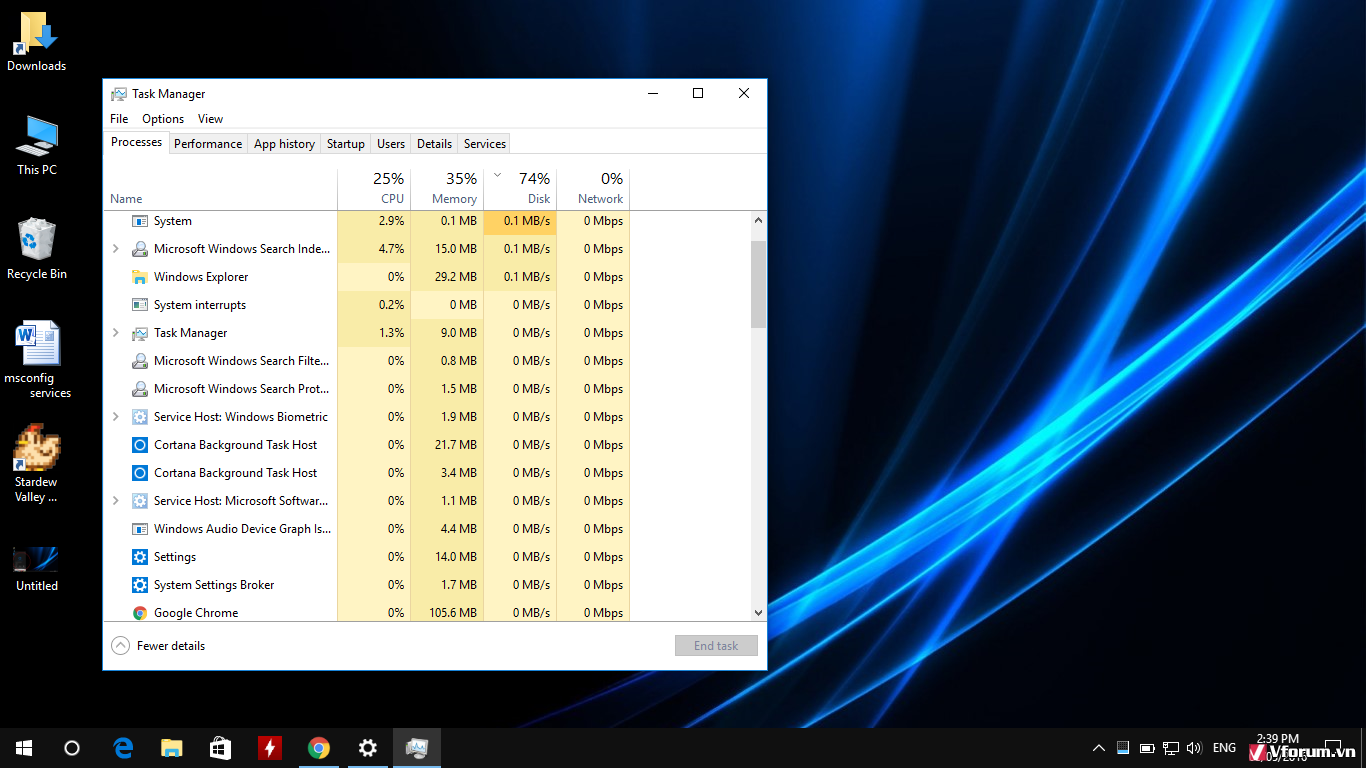1366x768 pixels.
Task: Open the View menu
Action: [x=210, y=119]
